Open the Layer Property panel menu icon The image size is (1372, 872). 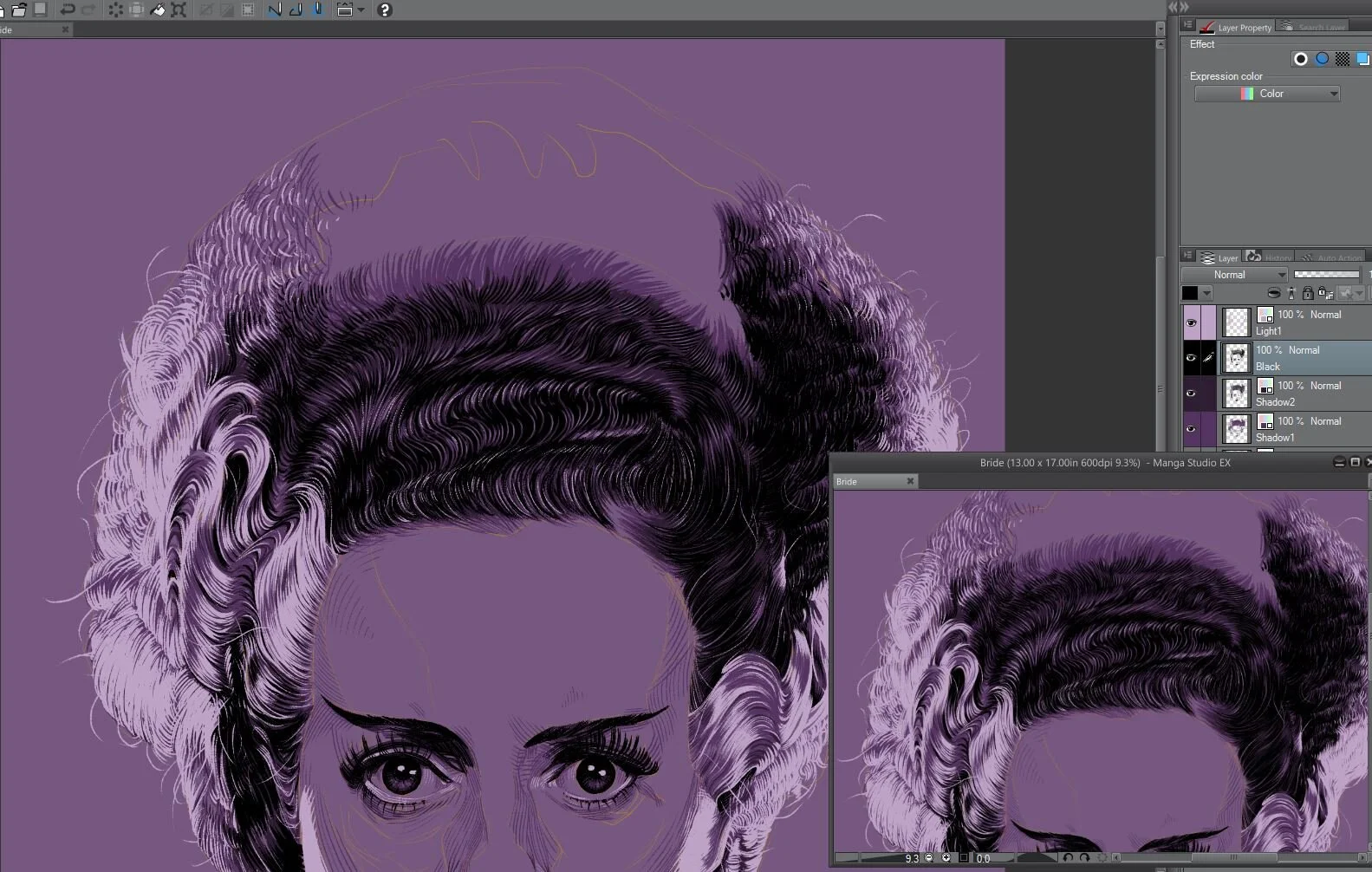(1188, 26)
